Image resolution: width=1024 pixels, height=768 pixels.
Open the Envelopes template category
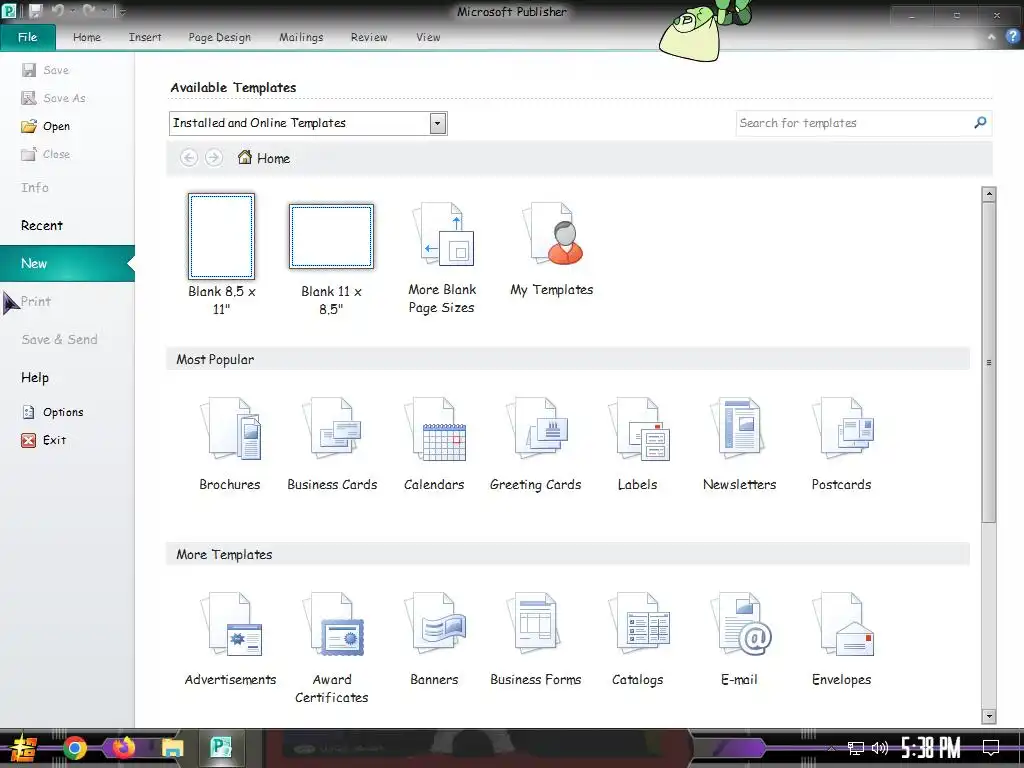[841, 639]
